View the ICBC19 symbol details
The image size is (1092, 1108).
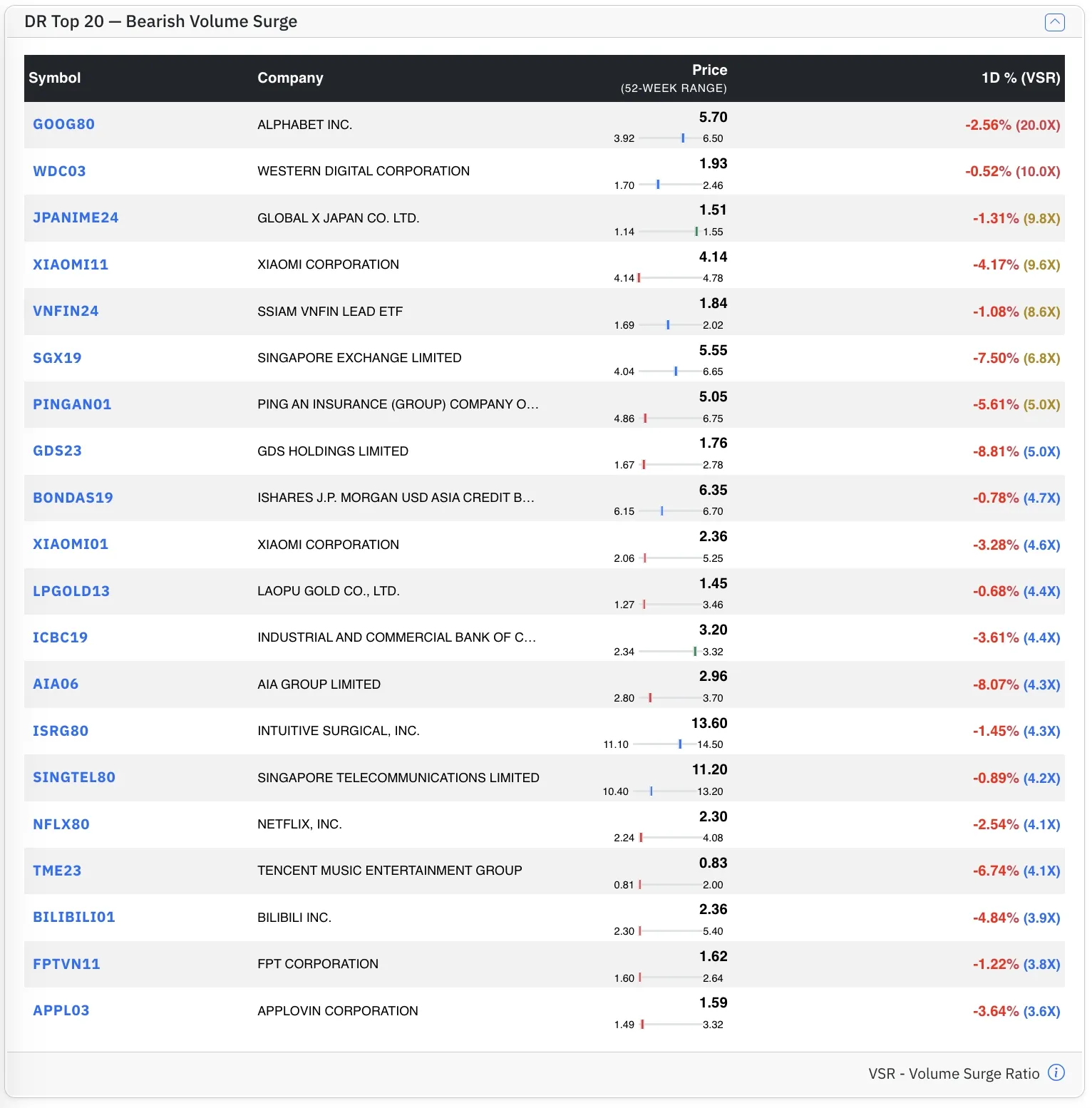(60, 637)
